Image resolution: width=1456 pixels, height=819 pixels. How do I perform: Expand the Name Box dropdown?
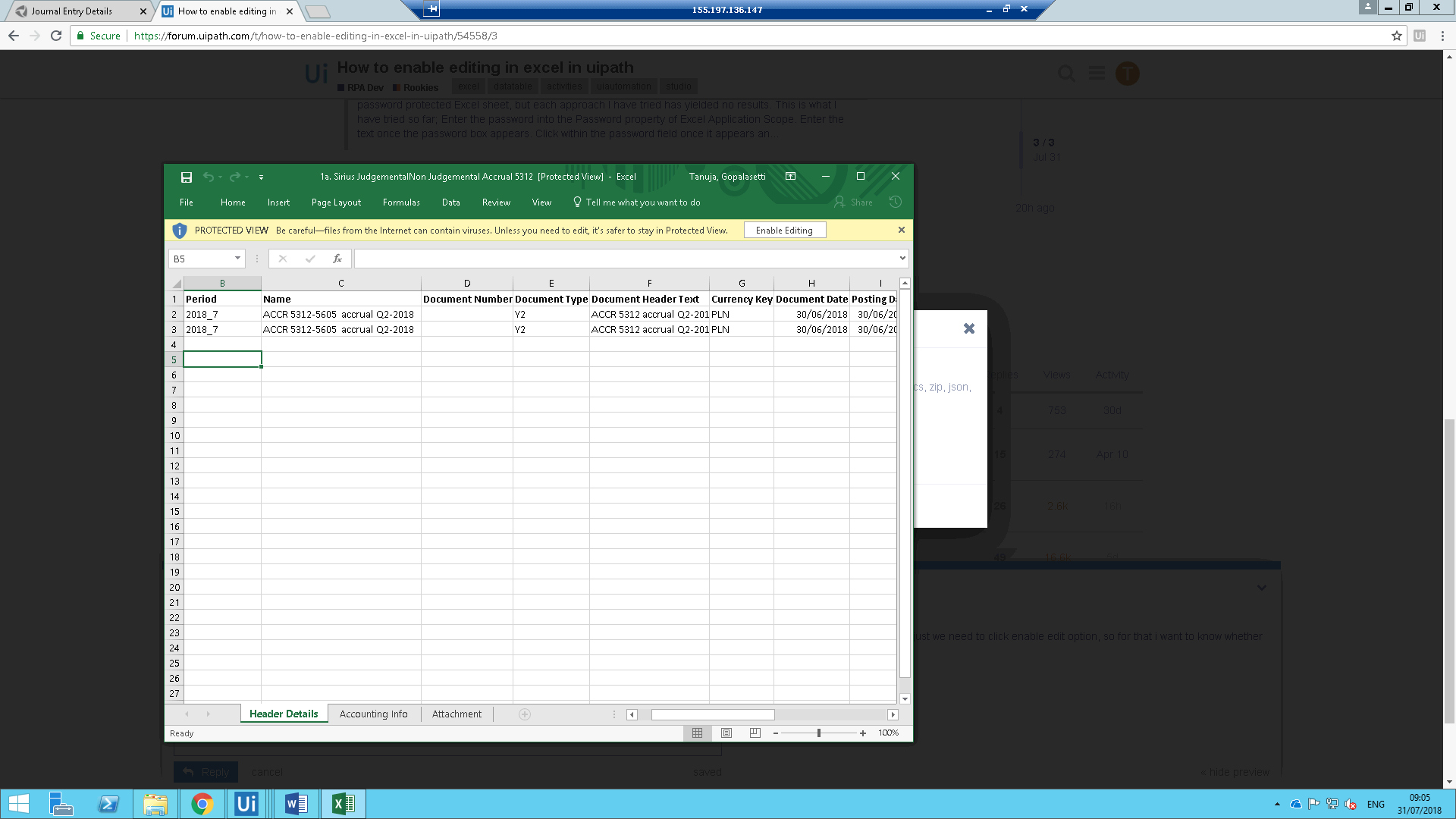(237, 259)
